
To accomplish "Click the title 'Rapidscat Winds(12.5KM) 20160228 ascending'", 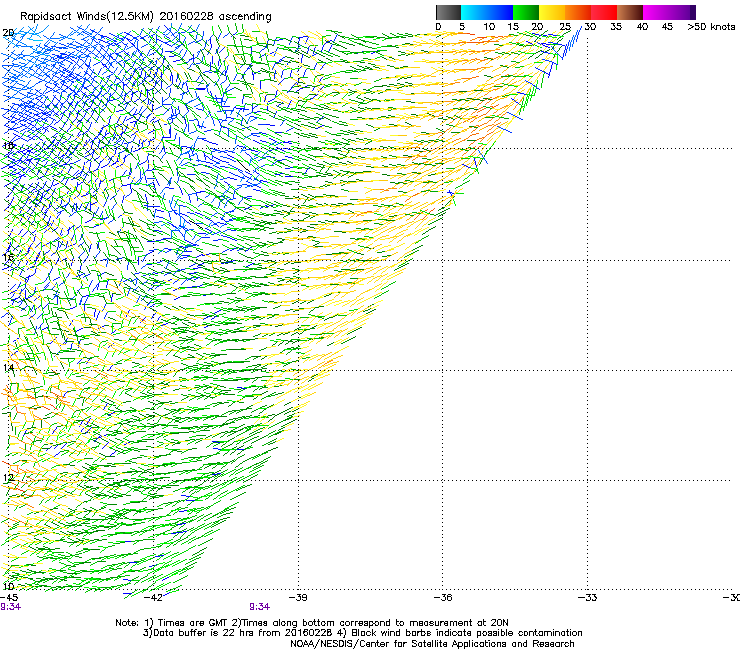I will 146,17.
